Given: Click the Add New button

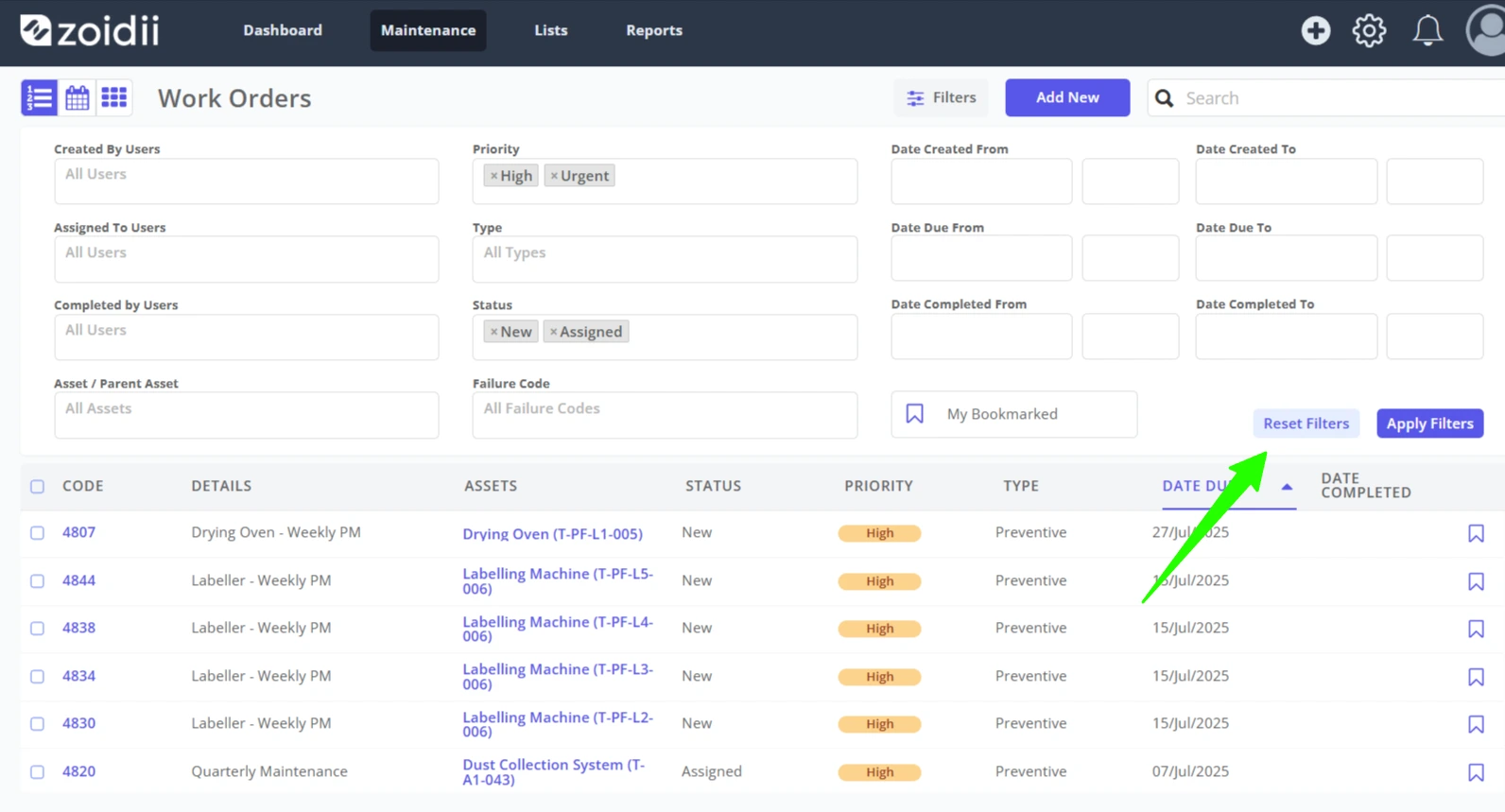Looking at the screenshot, I should point(1067,97).
